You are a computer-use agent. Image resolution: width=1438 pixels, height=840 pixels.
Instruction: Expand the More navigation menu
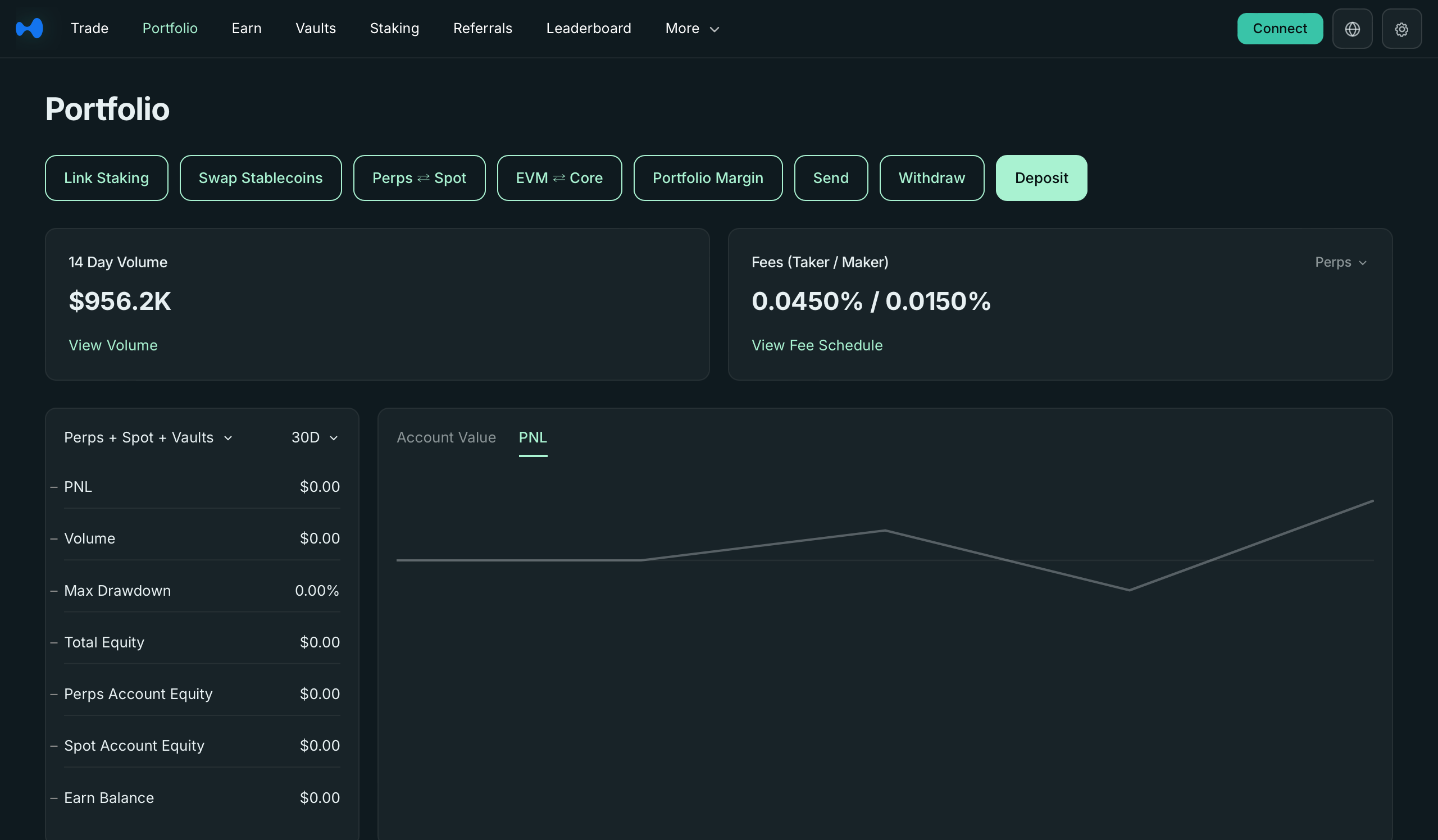tap(691, 29)
